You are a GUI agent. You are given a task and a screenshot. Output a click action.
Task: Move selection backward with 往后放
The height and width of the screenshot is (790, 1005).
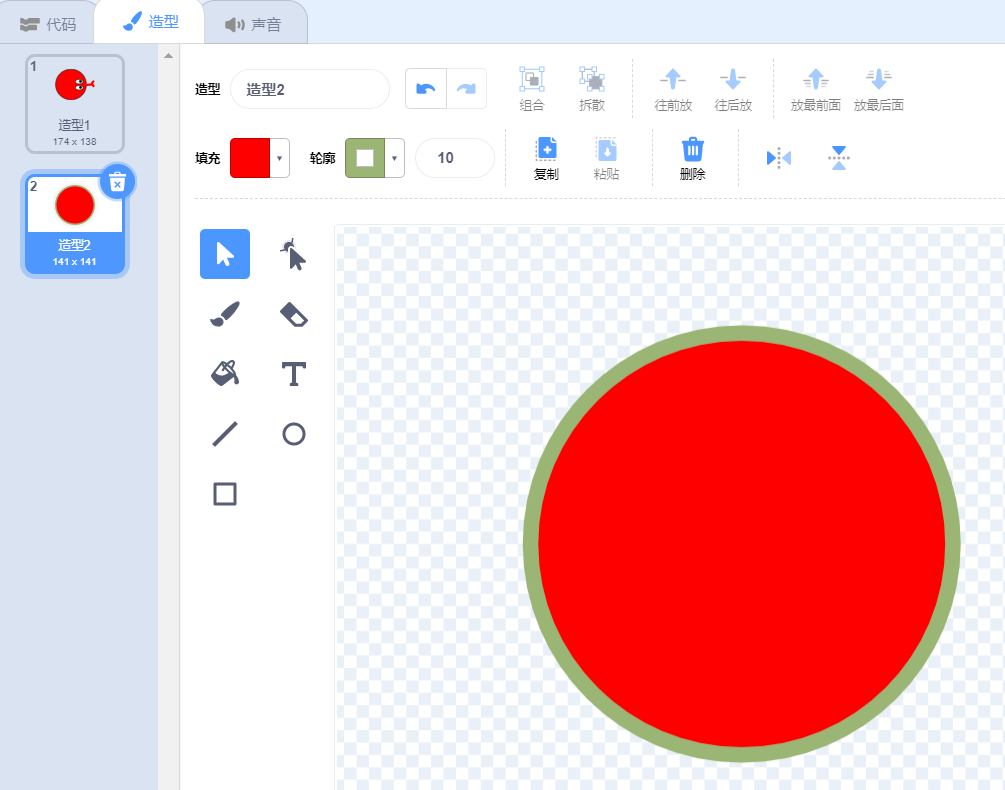[733, 88]
